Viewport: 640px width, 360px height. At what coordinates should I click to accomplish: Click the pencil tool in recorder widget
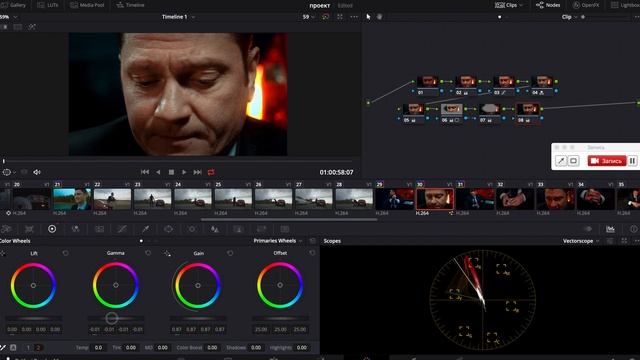(x=561, y=161)
